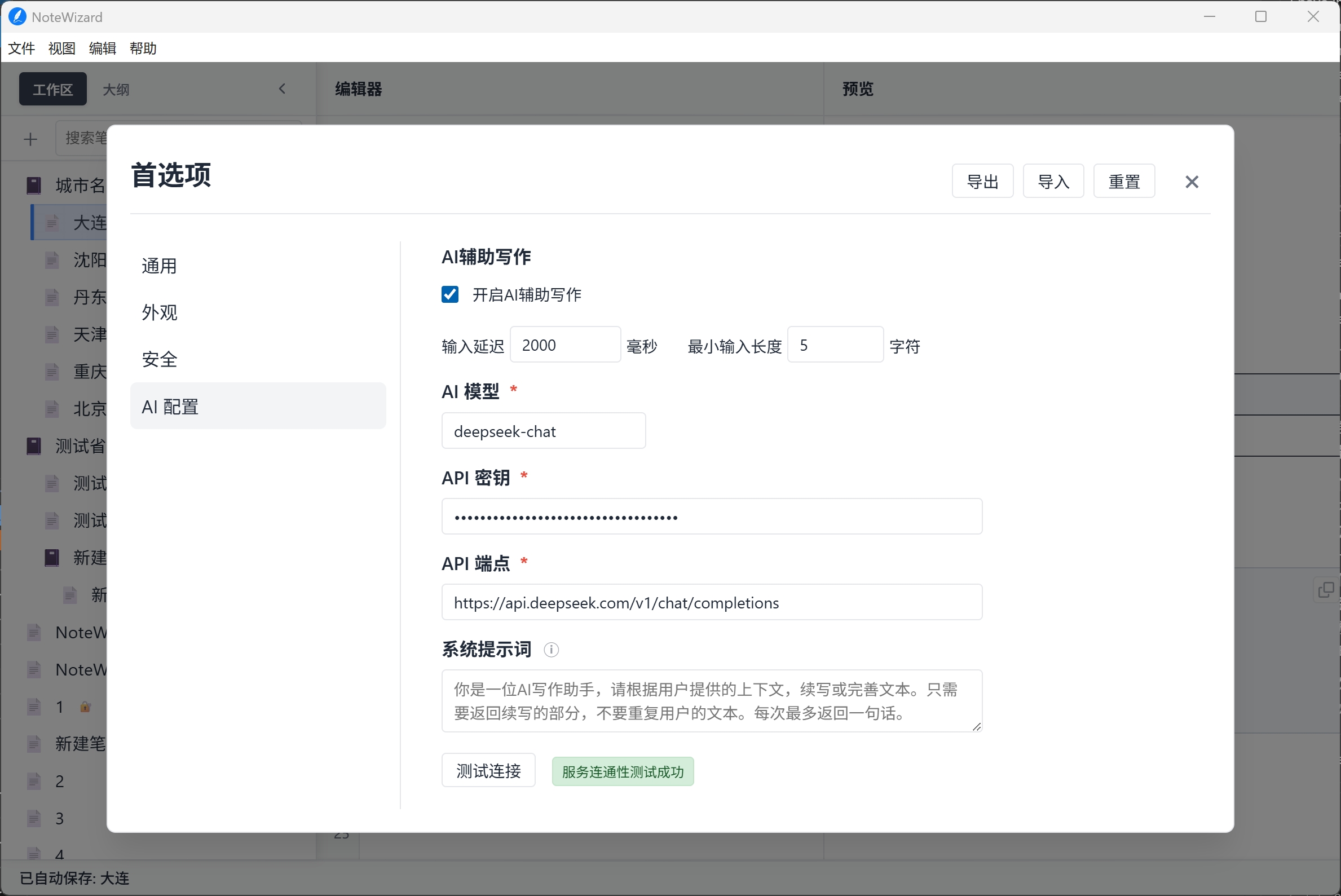Switch to the 外观 preferences section
Image resolution: width=1341 pixels, height=896 pixels.
[x=258, y=312]
